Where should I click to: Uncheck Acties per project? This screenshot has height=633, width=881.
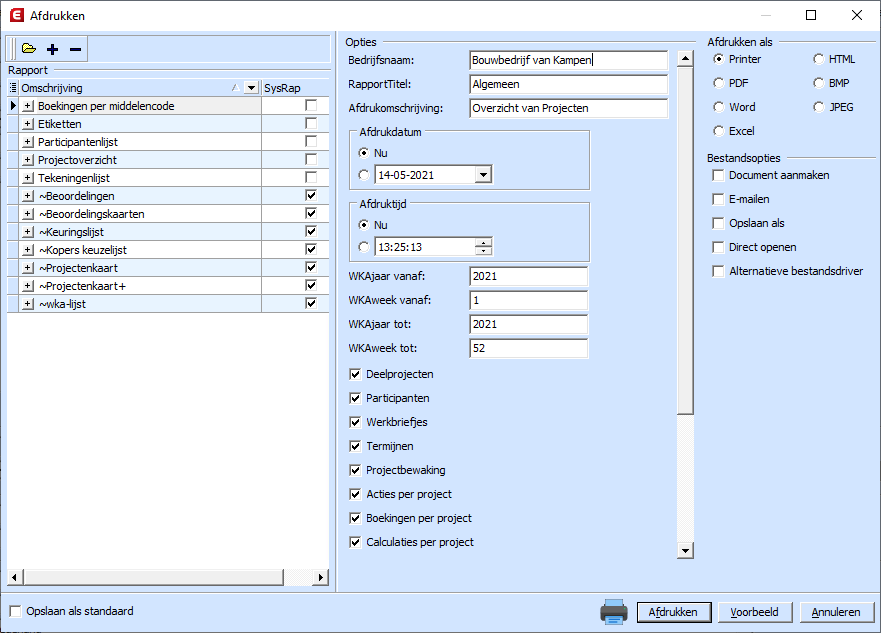pyautogui.click(x=355, y=494)
